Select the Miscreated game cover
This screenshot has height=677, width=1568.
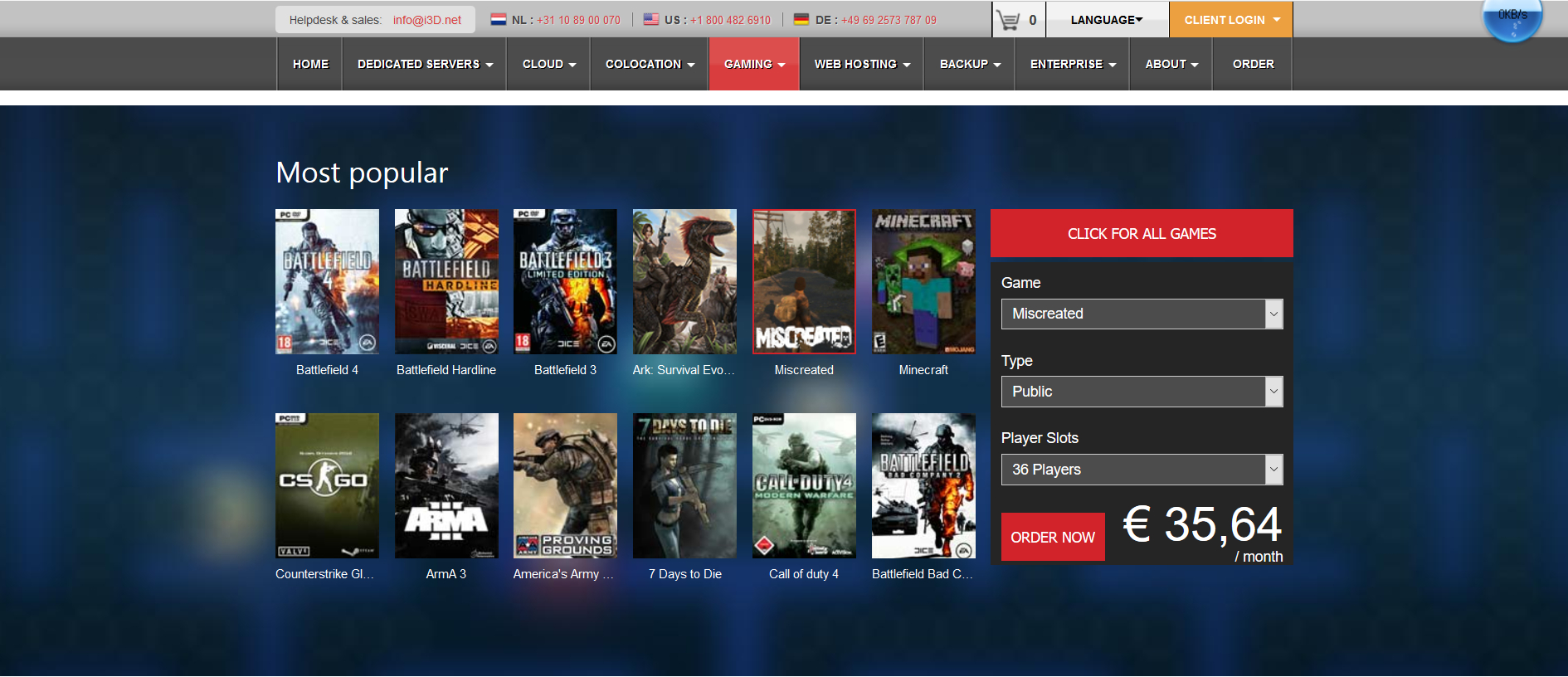point(804,281)
